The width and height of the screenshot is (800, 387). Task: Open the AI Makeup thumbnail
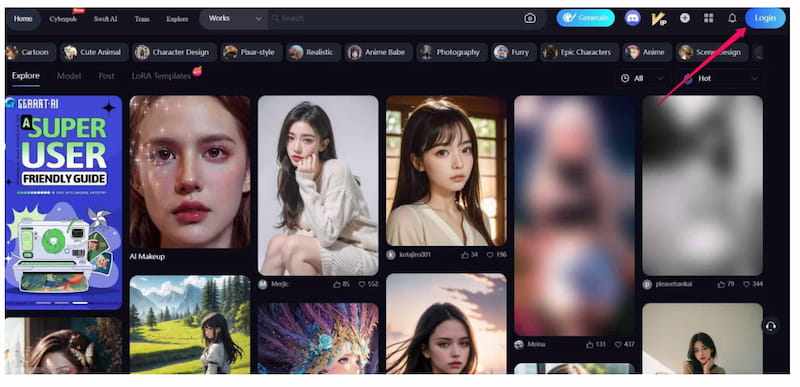tap(190, 172)
